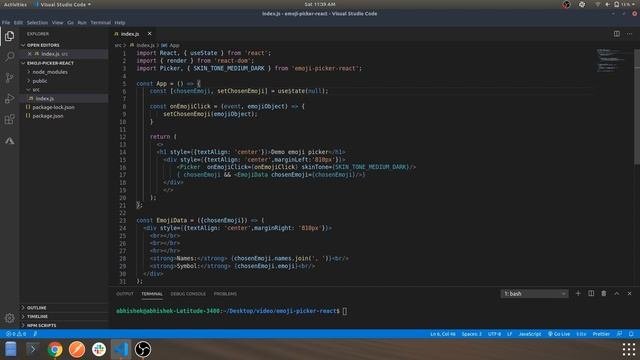Launch Files from the dock
Screen dimensions: 640x360
point(11,349)
